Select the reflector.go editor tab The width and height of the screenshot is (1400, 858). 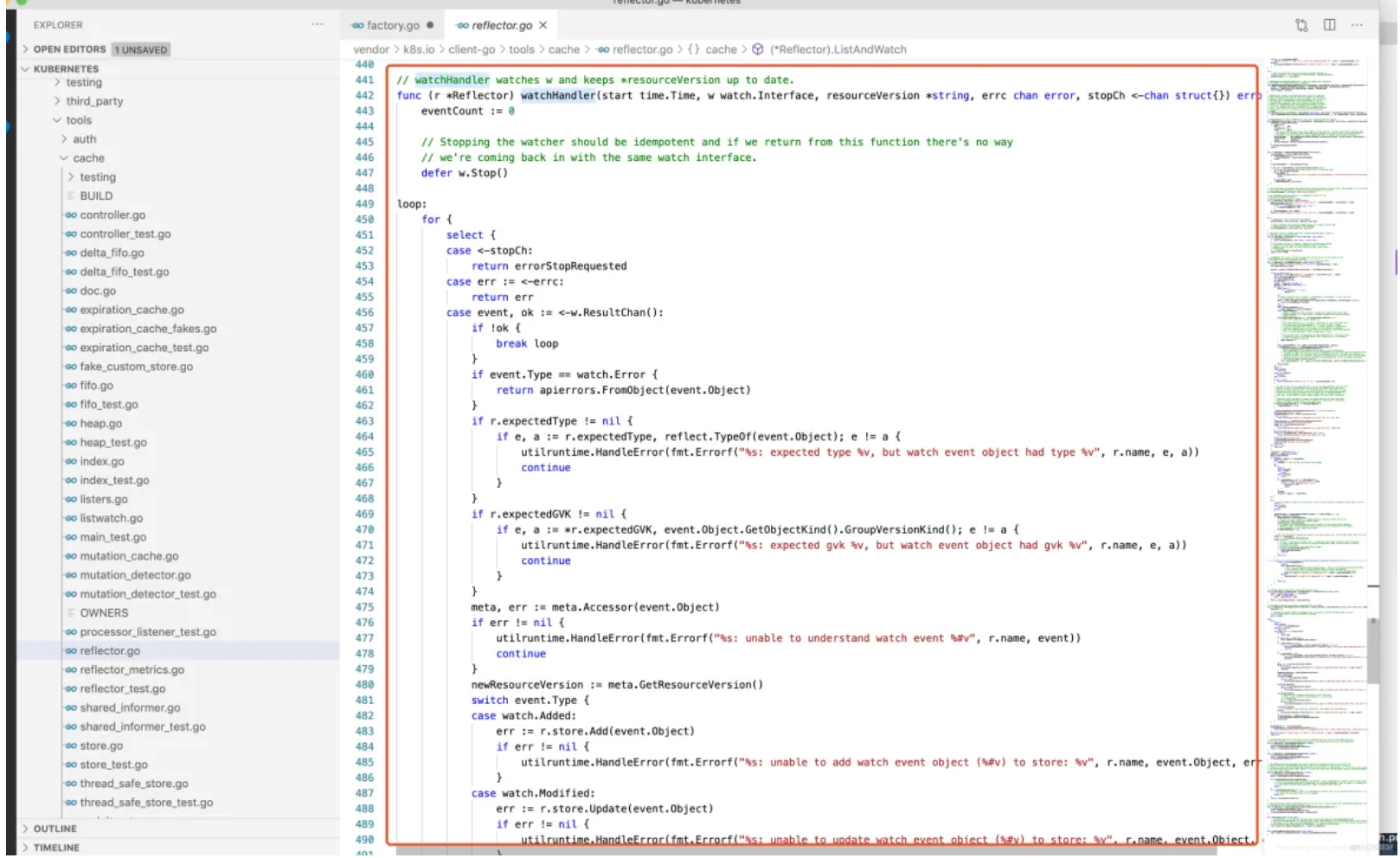(501, 25)
